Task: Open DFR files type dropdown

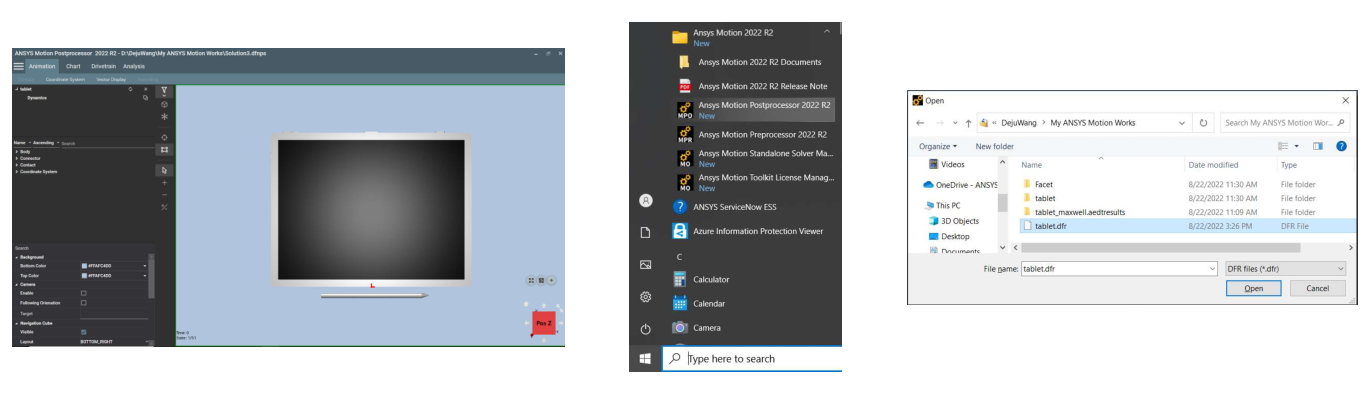Action: pyautogui.click(x=1285, y=269)
